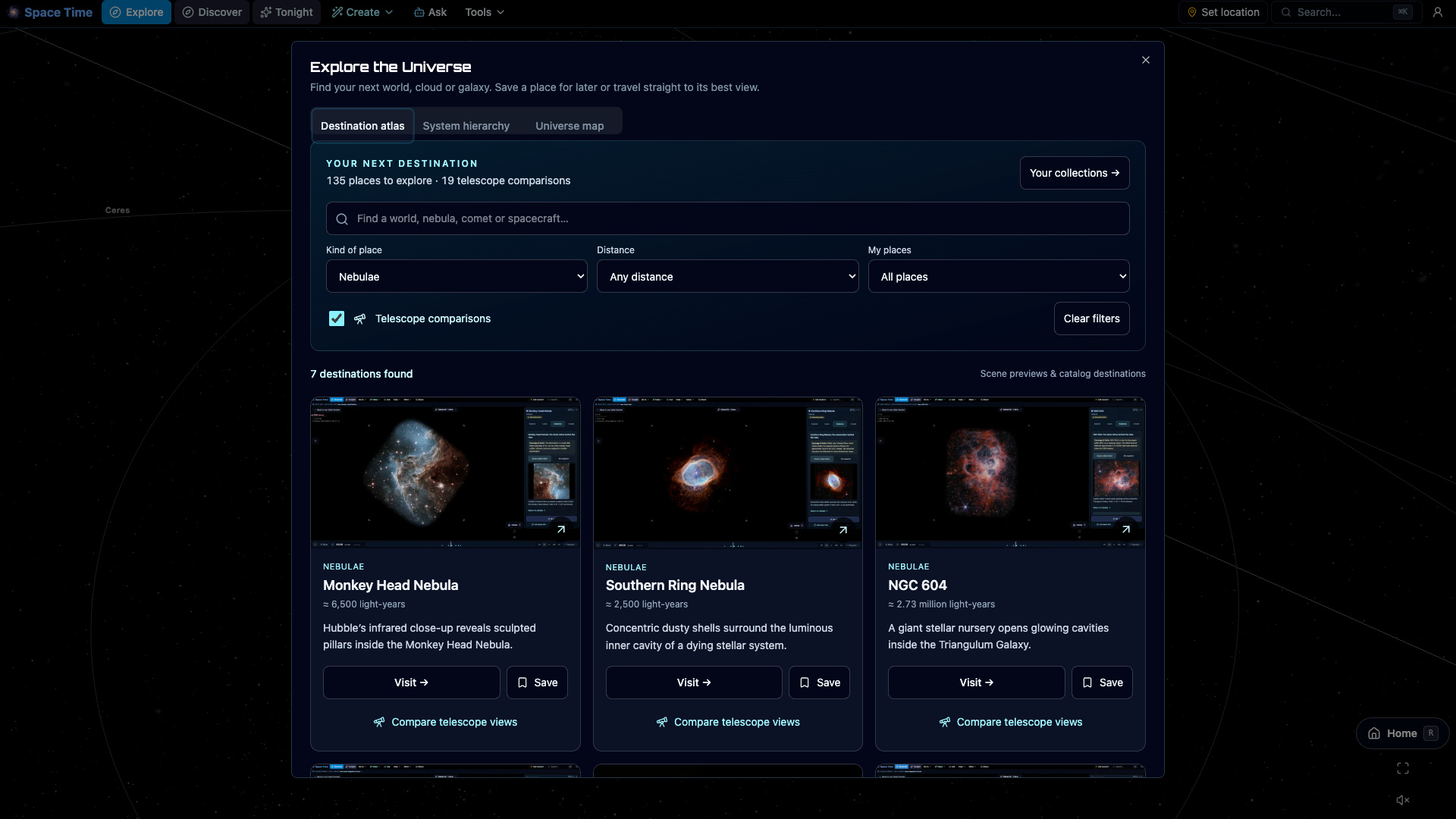1456x819 pixels.
Task: Open the Ask assistant
Action: [x=430, y=12]
